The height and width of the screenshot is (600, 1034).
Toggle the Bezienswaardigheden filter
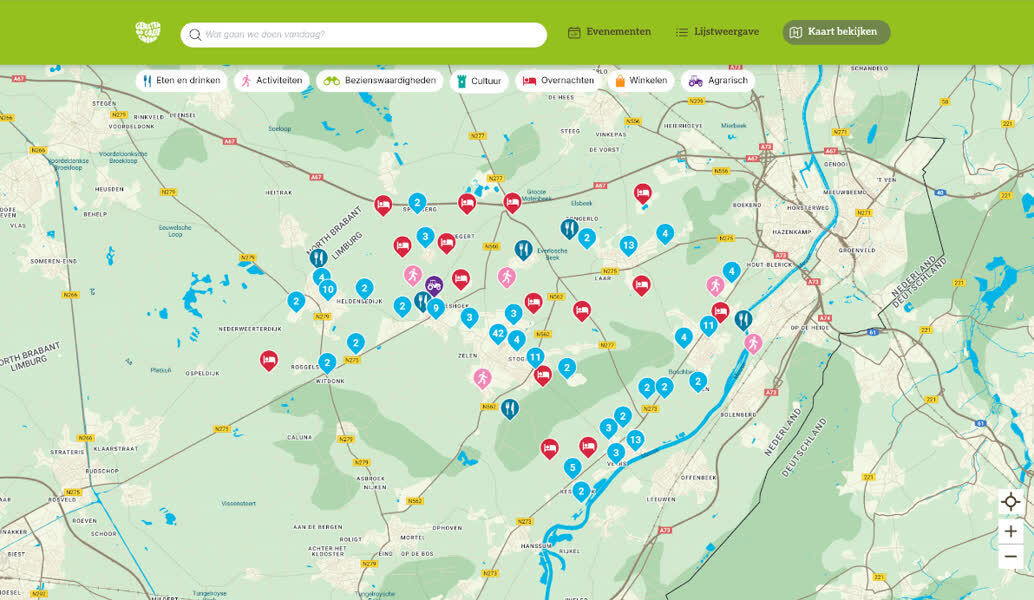point(380,81)
